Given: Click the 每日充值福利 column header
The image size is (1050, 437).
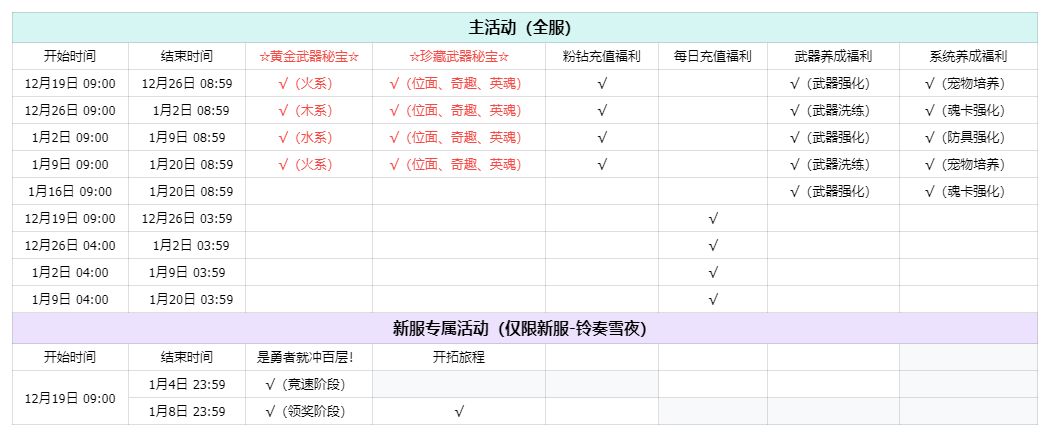Looking at the screenshot, I should tap(712, 57).
